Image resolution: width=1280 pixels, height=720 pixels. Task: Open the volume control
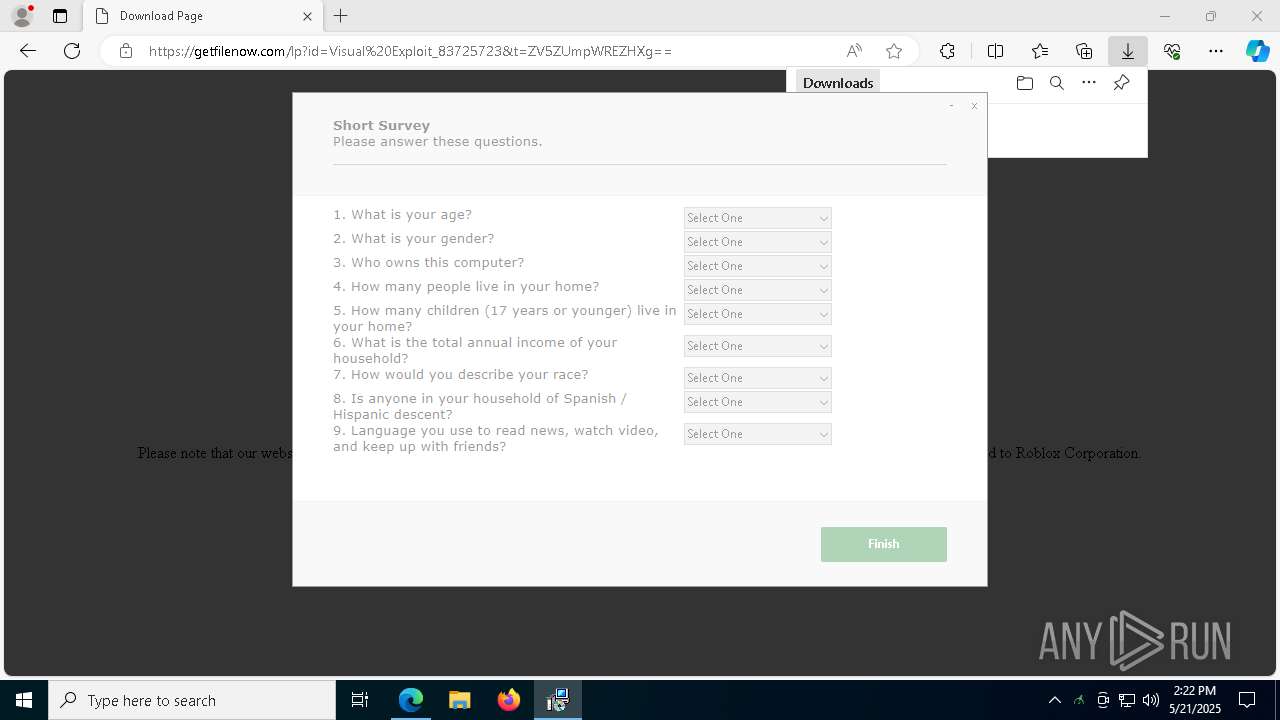pos(1151,700)
